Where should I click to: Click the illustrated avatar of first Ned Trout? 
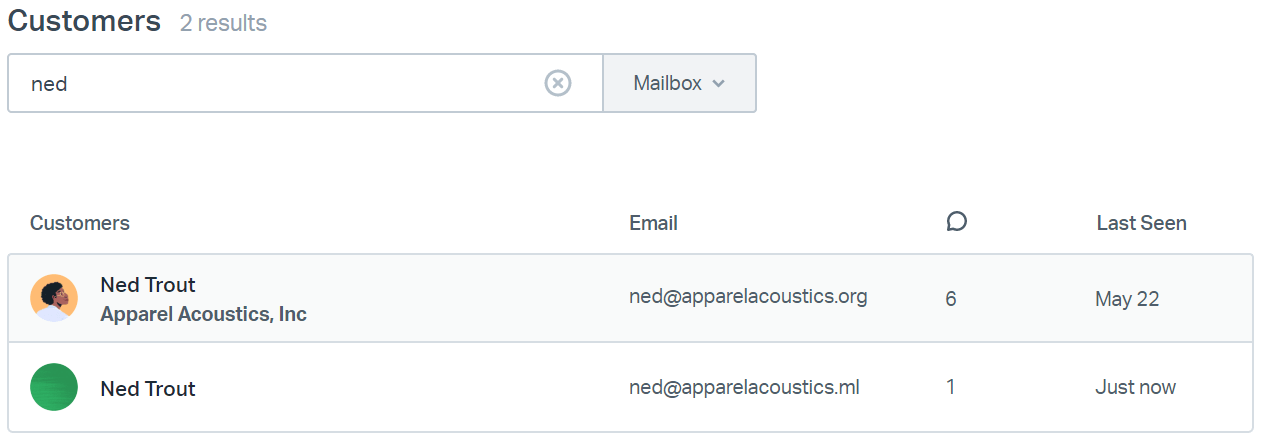point(54,298)
